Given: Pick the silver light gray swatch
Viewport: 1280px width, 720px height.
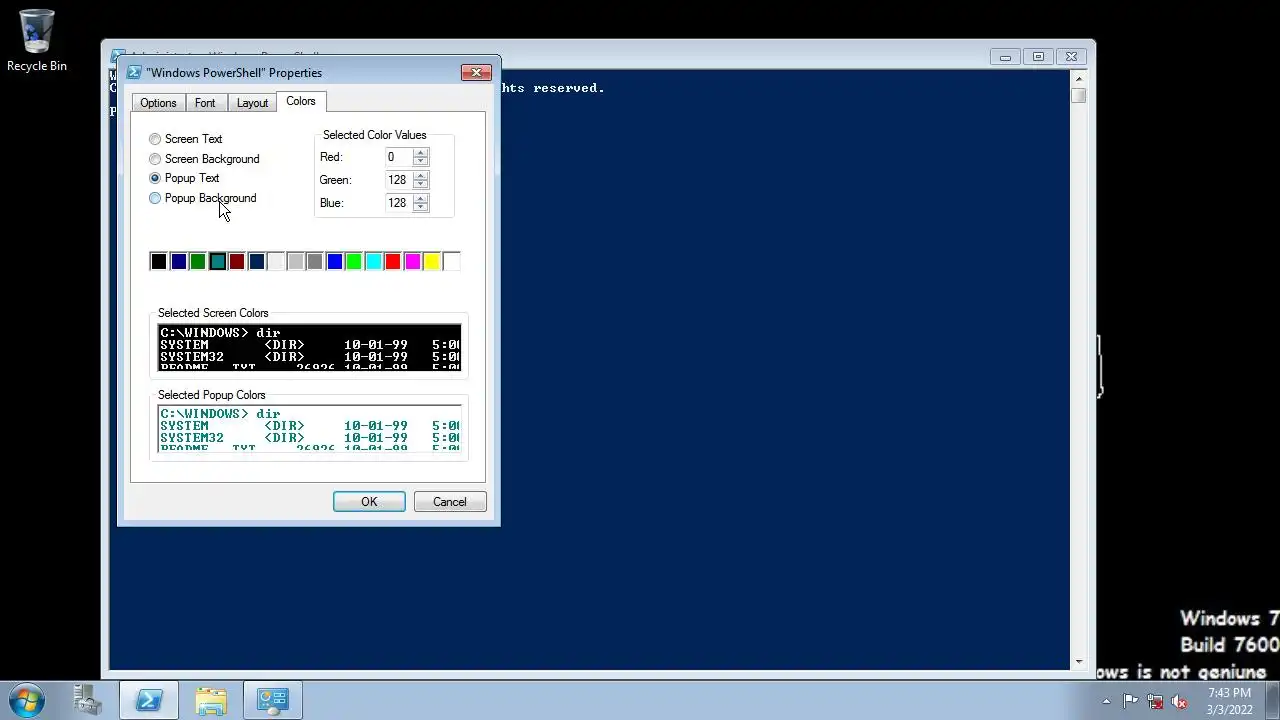Looking at the screenshot, I should [295, 262].
